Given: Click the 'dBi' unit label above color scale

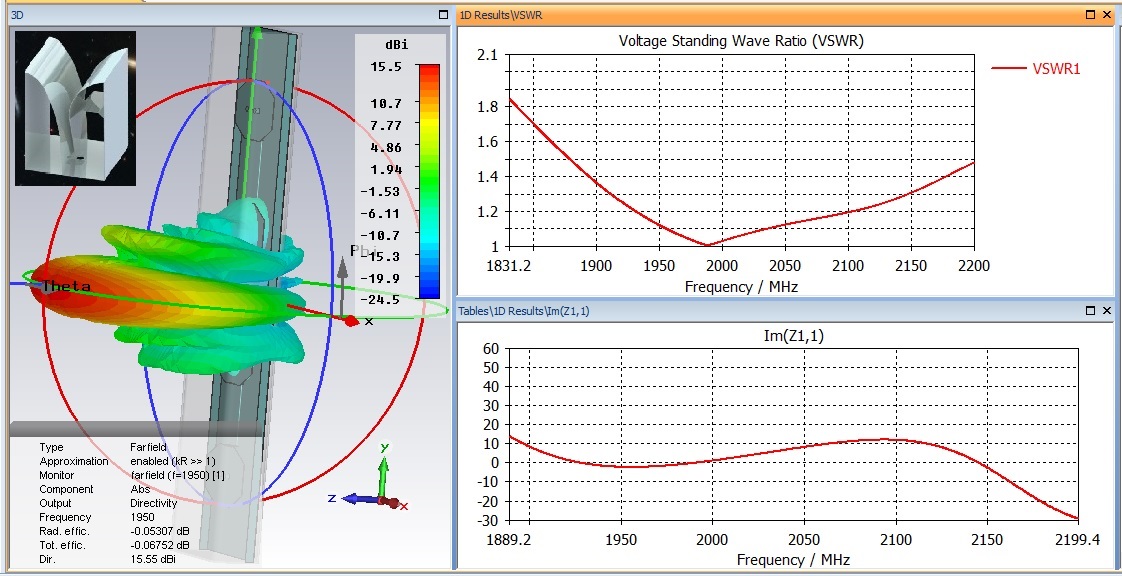Looking at the screenshot, I should pyautogui.click(x=396, y=44).
